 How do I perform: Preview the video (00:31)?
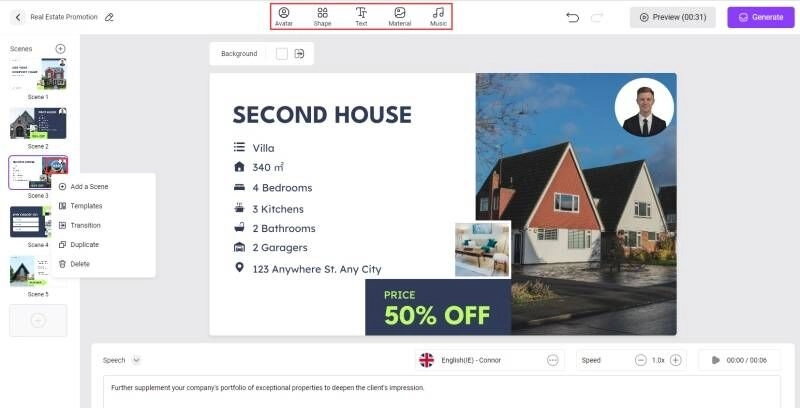(x=672, y=17)
